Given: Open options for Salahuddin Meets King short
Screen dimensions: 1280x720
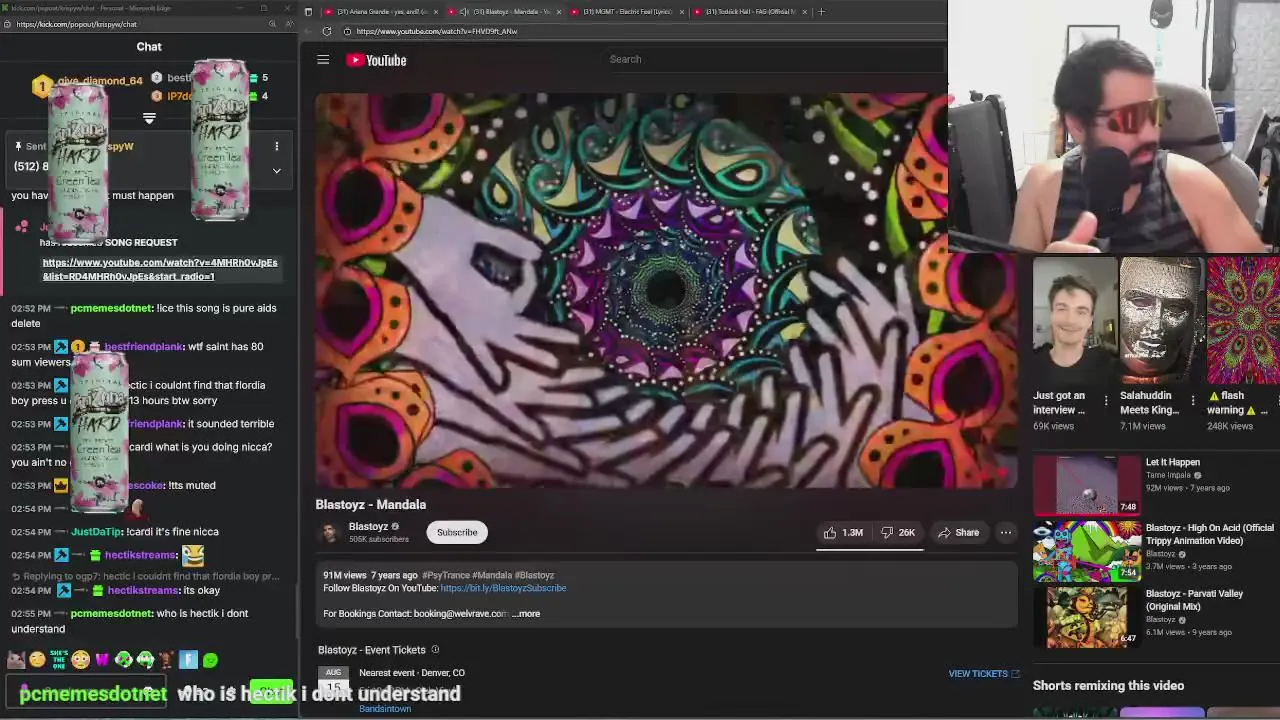Looking at the screenshot, I should coord(1193,401).
